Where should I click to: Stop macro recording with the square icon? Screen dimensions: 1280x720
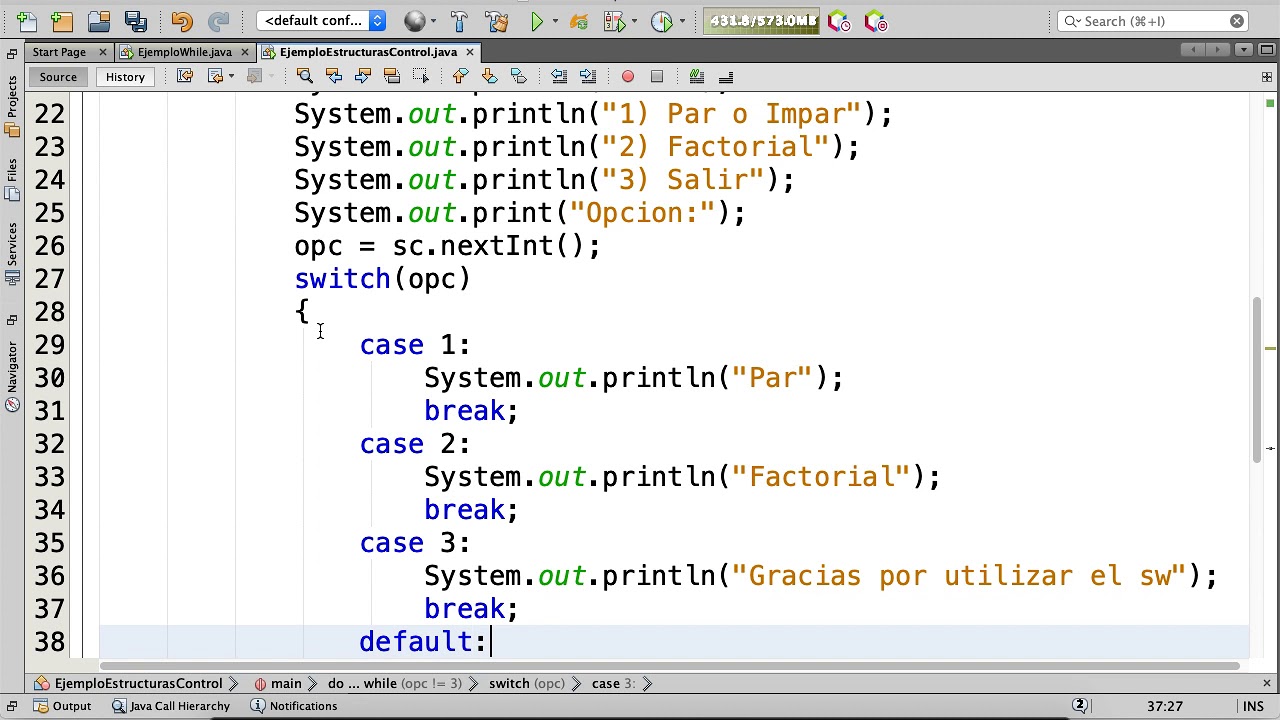click(x=657, y=77)
